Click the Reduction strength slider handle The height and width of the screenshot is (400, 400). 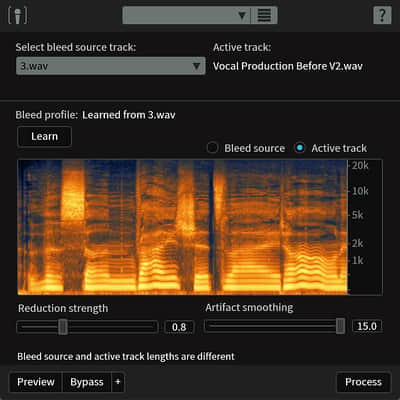click(x=63, y=327)
